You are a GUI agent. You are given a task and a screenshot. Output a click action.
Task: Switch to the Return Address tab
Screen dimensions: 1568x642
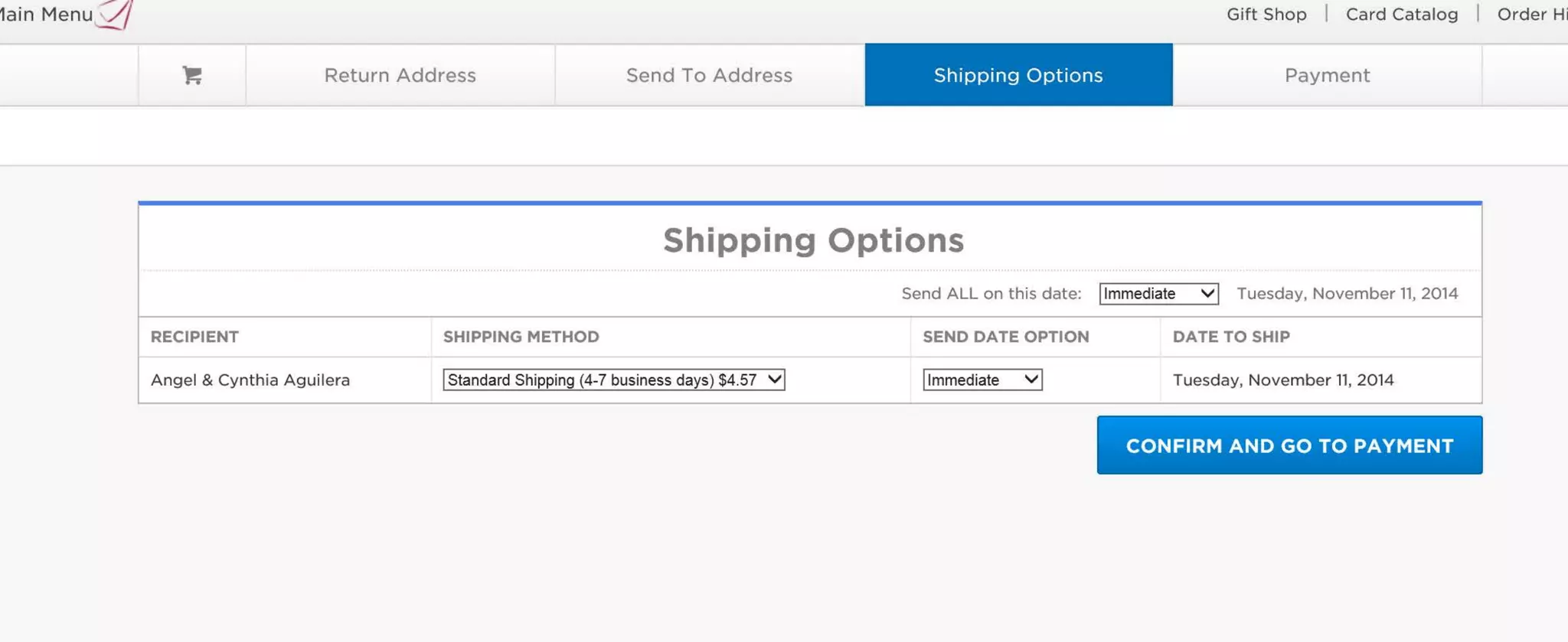(400, 75)
